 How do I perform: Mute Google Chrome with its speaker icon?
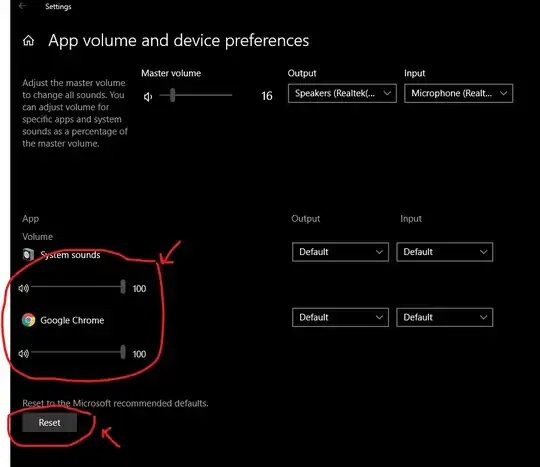click(x=24, y=353)
